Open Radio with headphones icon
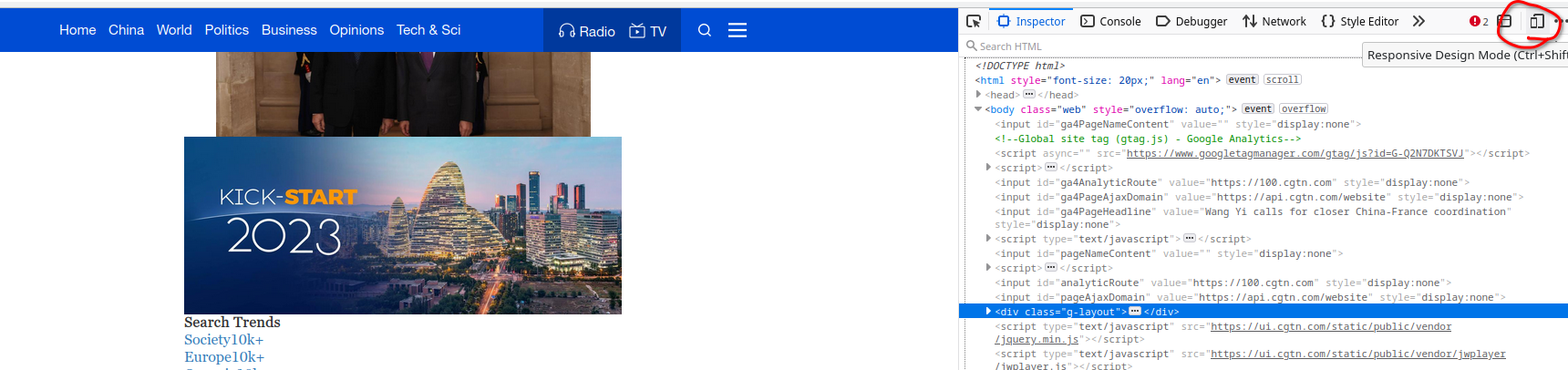 coord(587,31)
